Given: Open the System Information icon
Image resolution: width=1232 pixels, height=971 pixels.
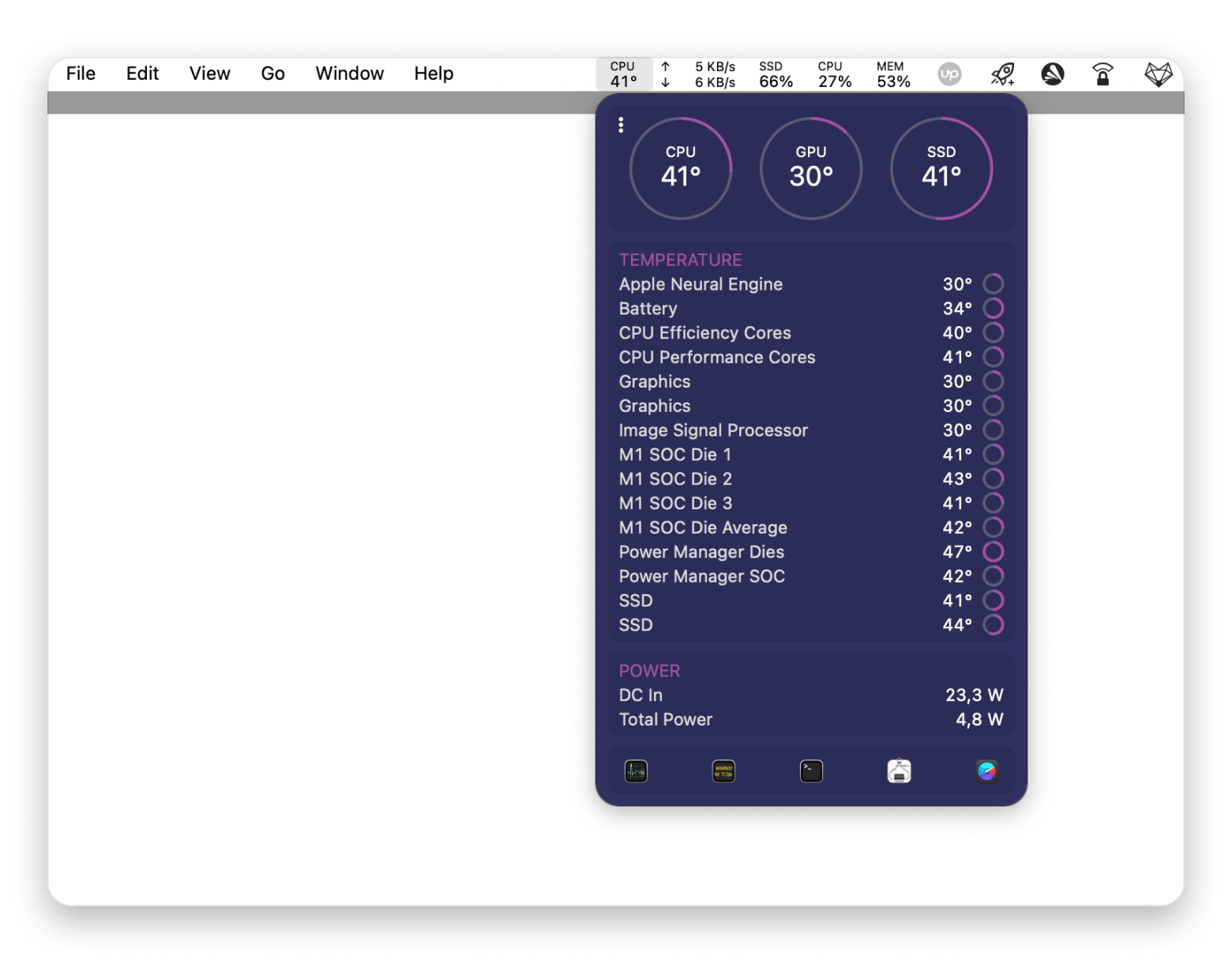Looking at the screenshot, I should [899, 770].
